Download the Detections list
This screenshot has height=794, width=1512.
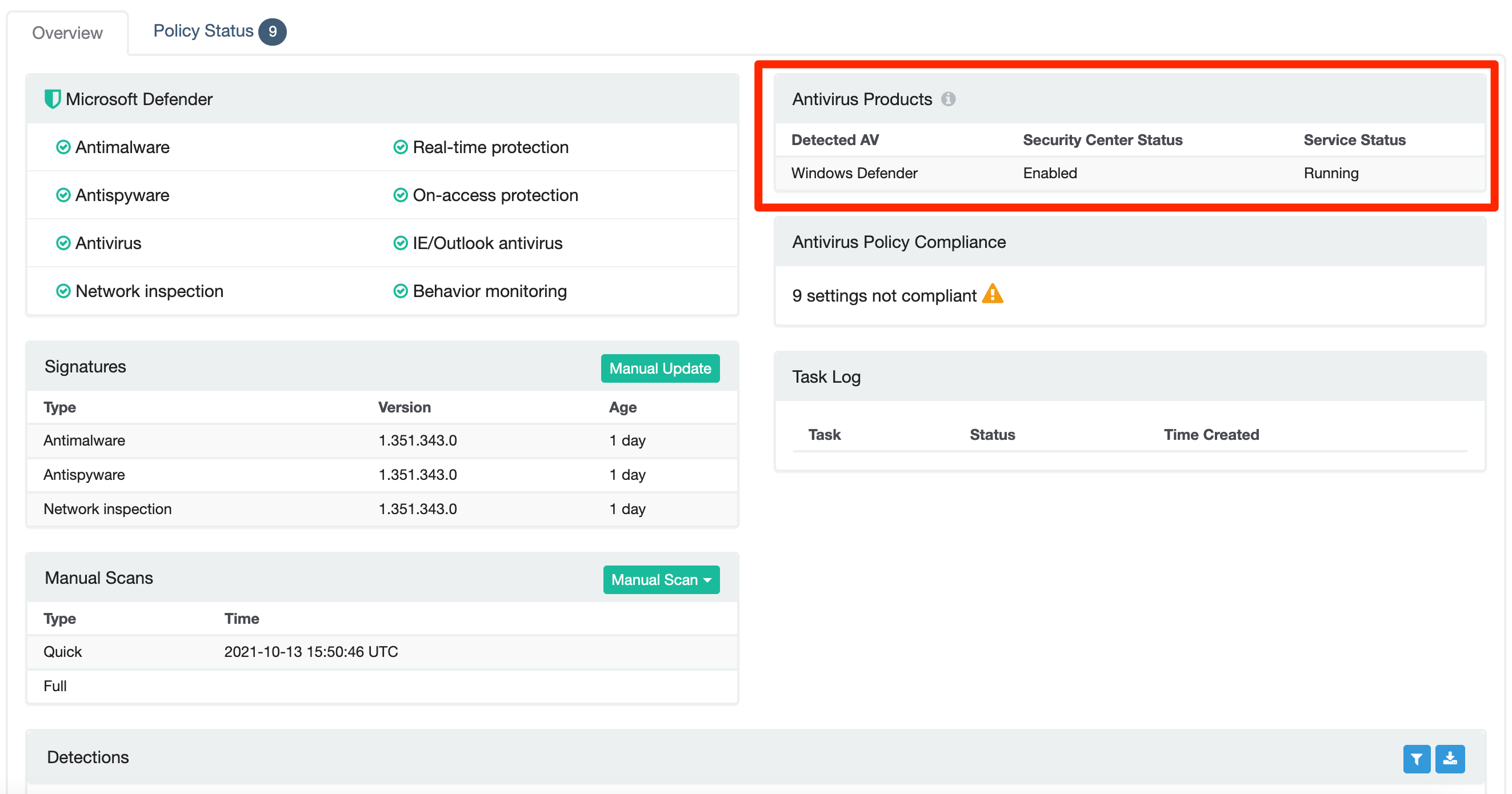pyautogui.click(x=1450, y=759)
